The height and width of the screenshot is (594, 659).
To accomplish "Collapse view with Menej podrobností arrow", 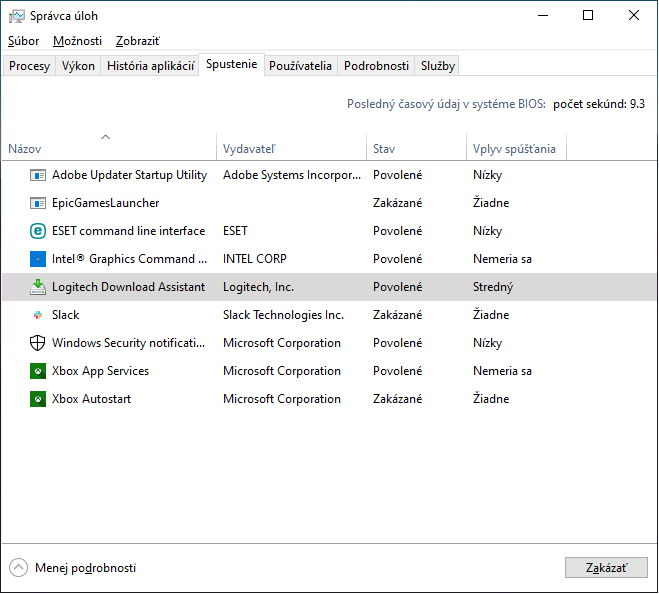I will [x=18, y=568].
